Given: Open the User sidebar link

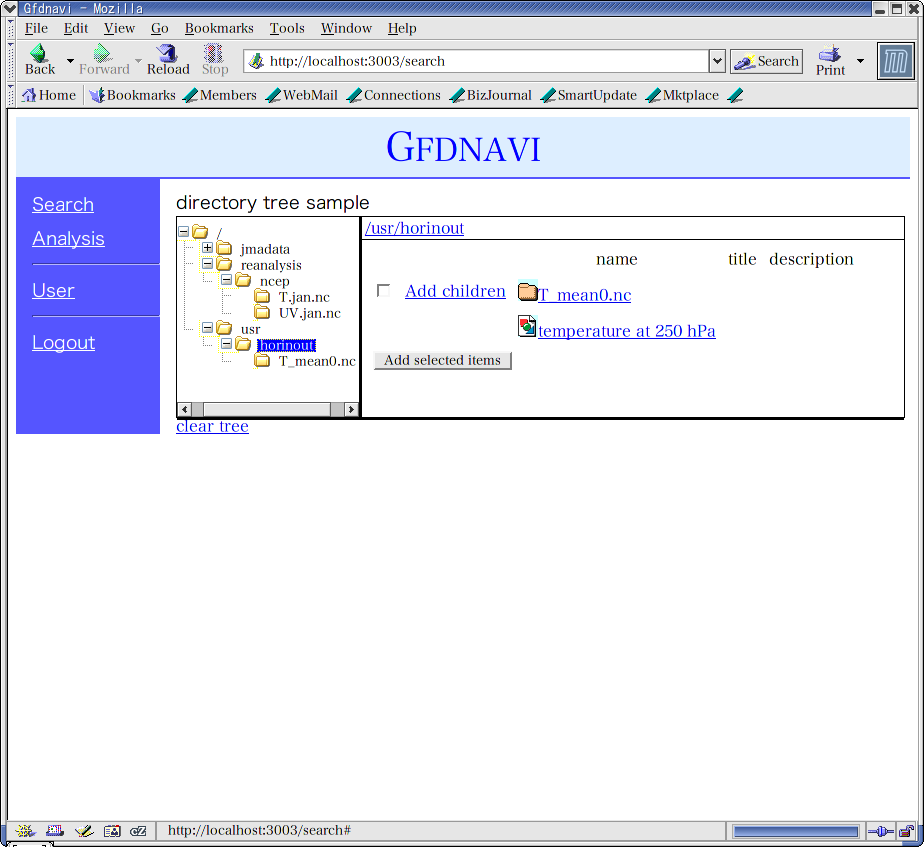Looking at the screenshot, I should 53,291.
